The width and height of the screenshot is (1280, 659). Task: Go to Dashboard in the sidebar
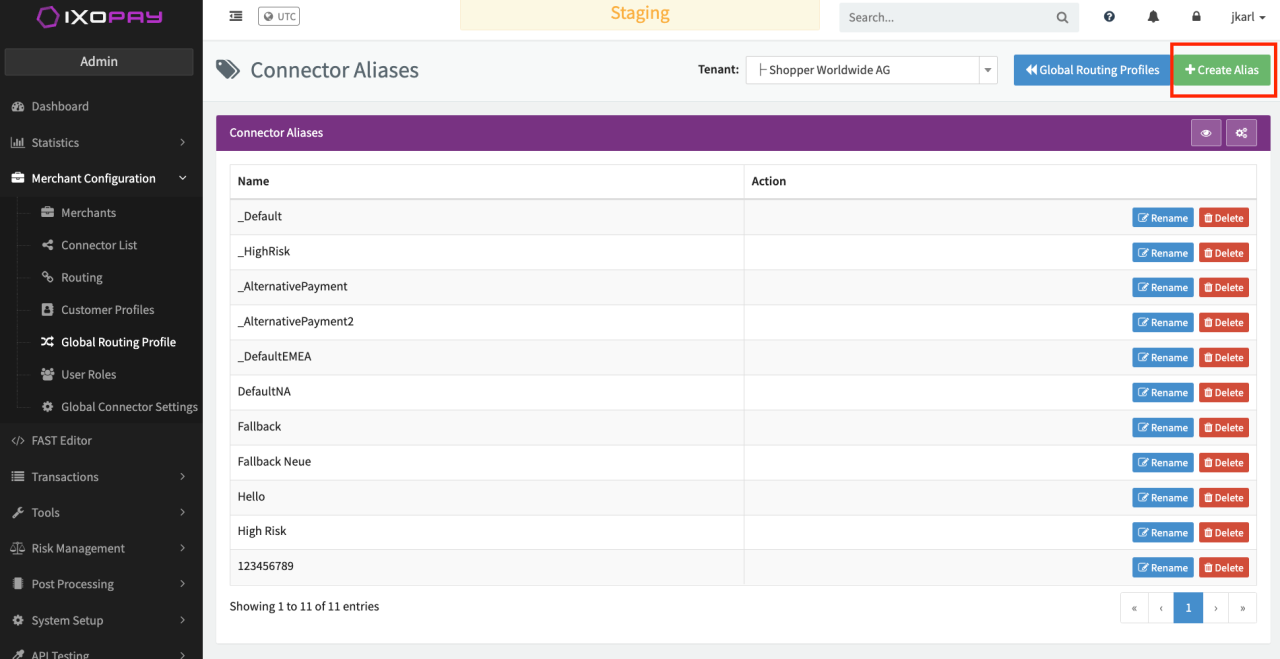coord(60,107)
